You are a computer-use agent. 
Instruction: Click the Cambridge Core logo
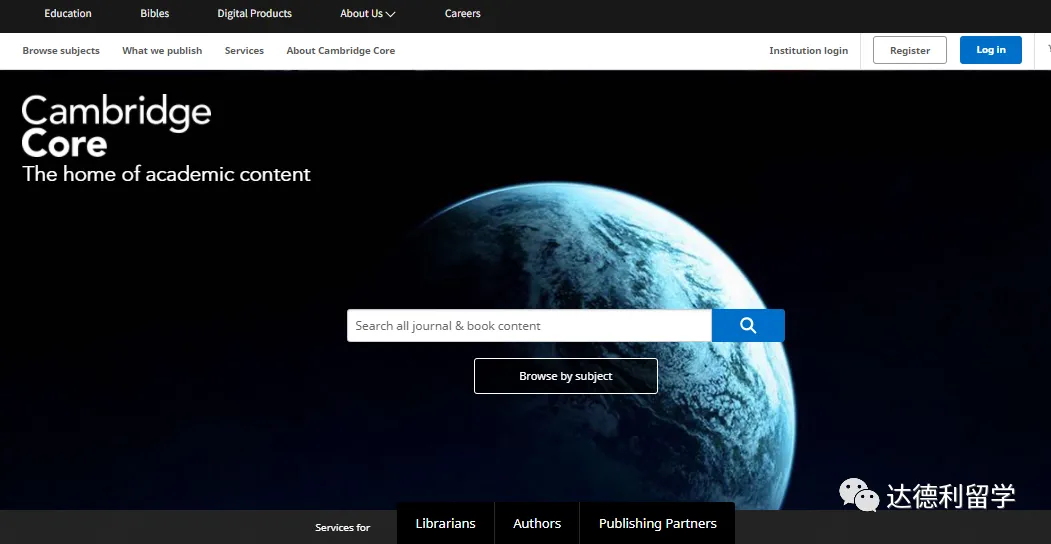coord(117,125)
